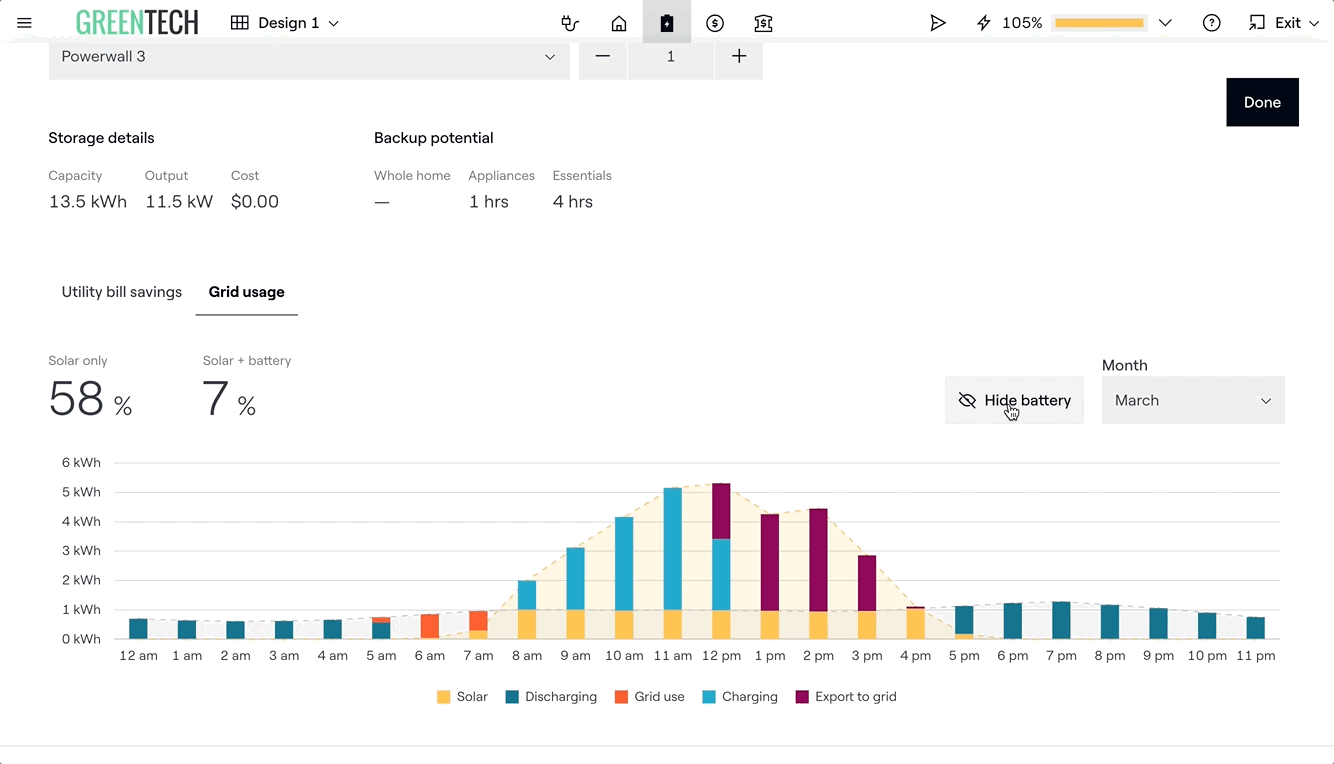The image size is (1334, 764).
Task: Open the hamburger menu
Action: [25, 23]
